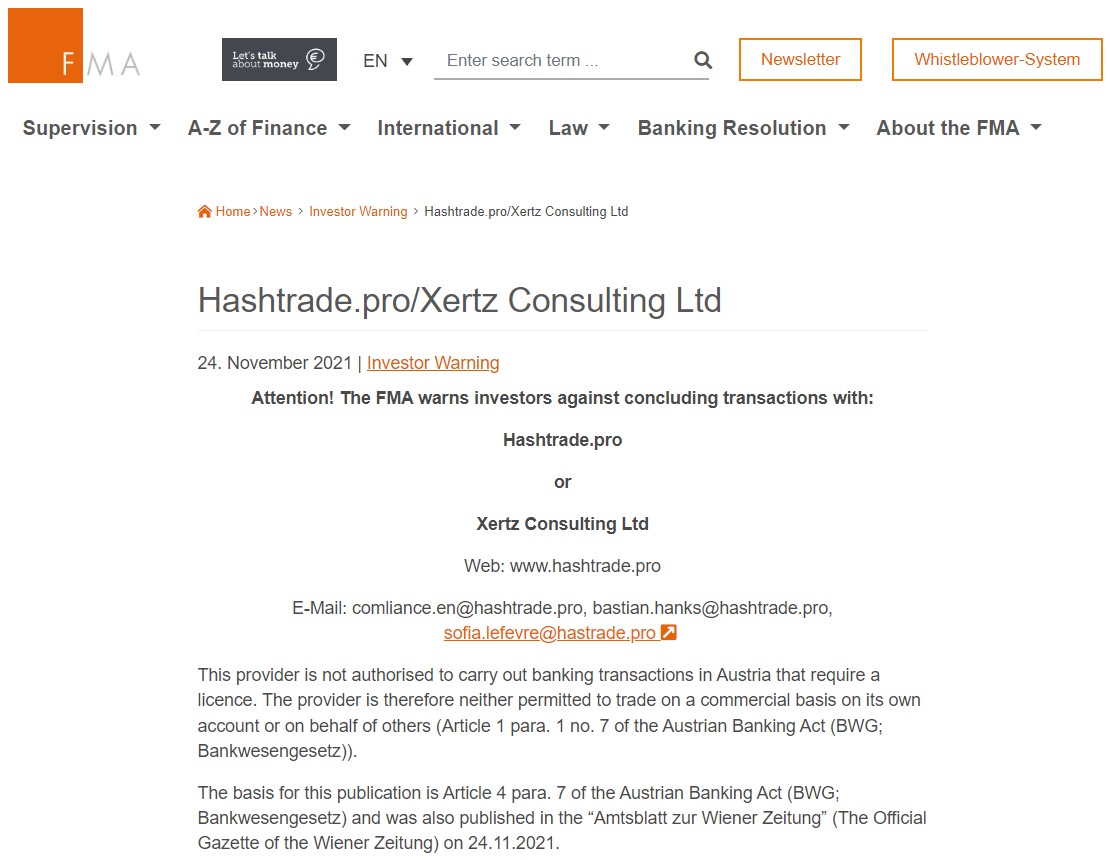
Task: Click external link icon beside sofia.lefevre email
Action: point(668,632)
